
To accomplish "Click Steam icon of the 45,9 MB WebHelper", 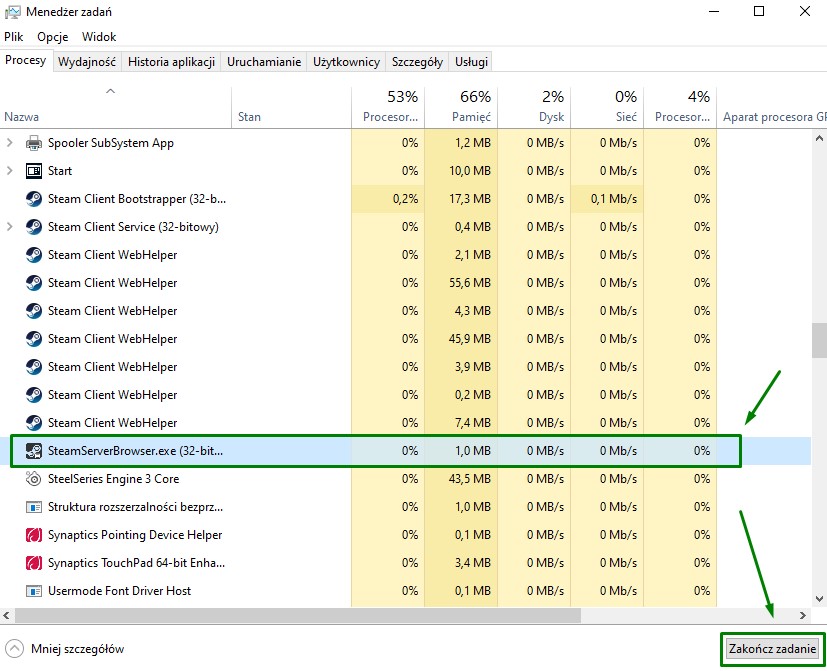I will pos(34,339).
